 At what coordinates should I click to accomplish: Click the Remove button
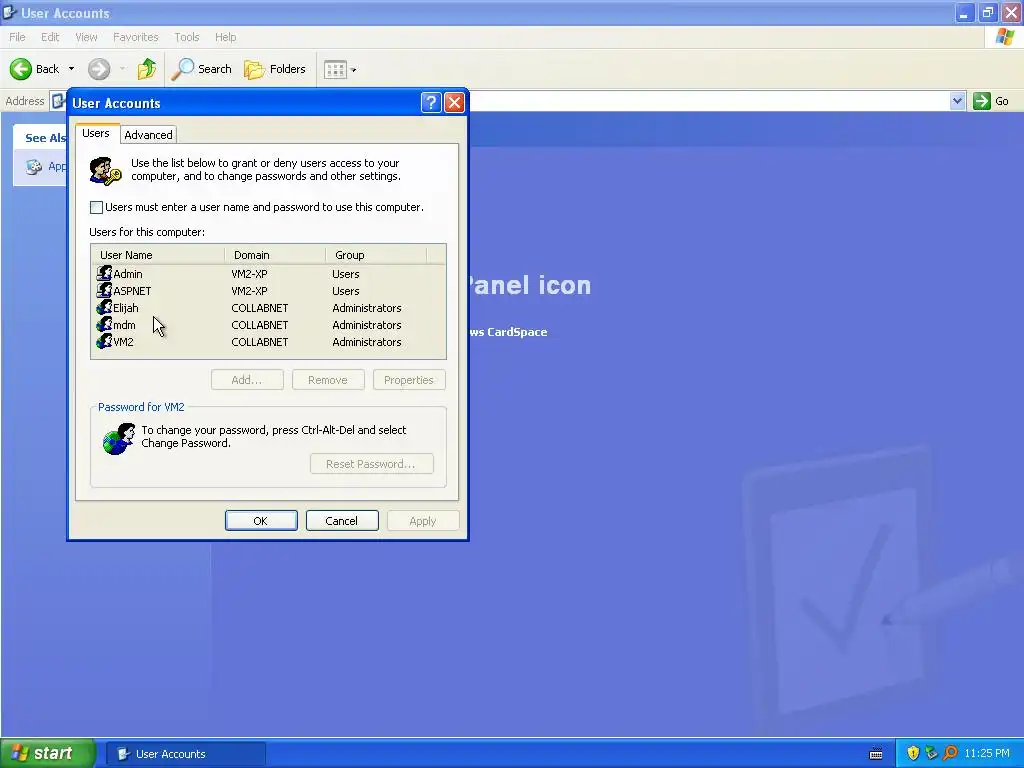pos(328,379)
